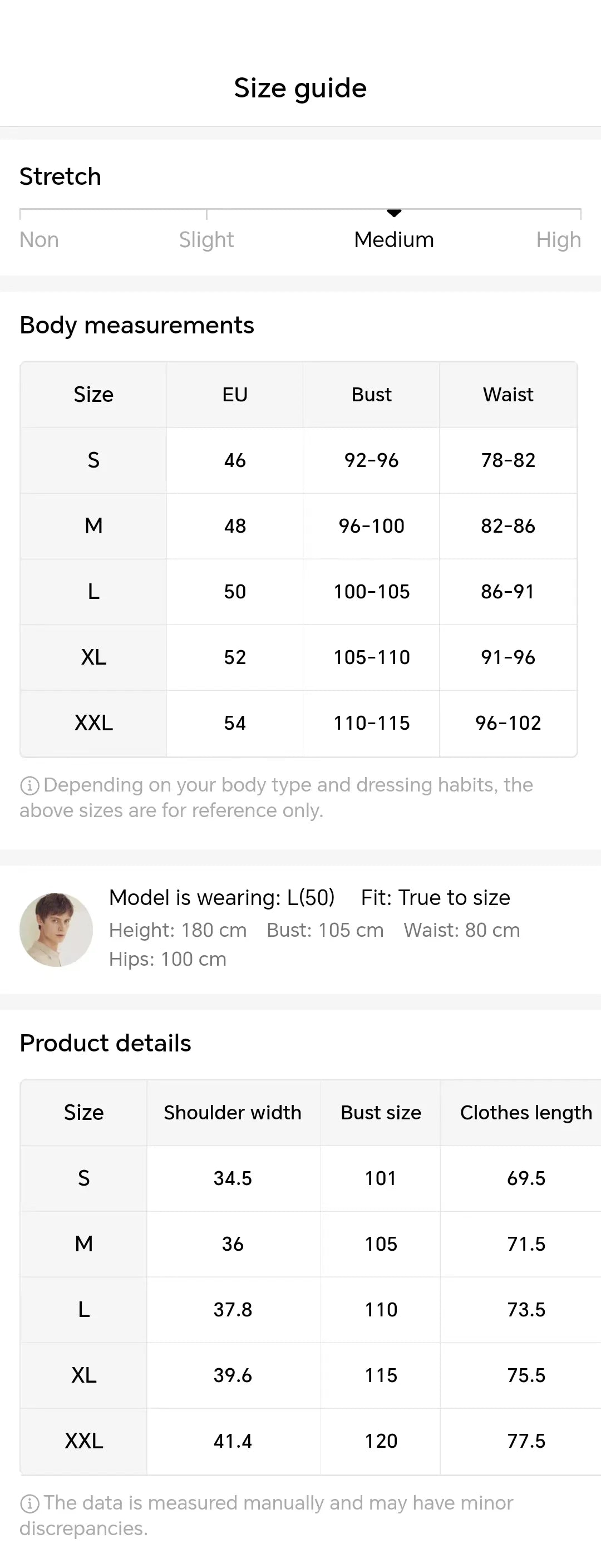Click the EU column header
This screenshot has height=1568, width=601.
click(x=235, y=395)
